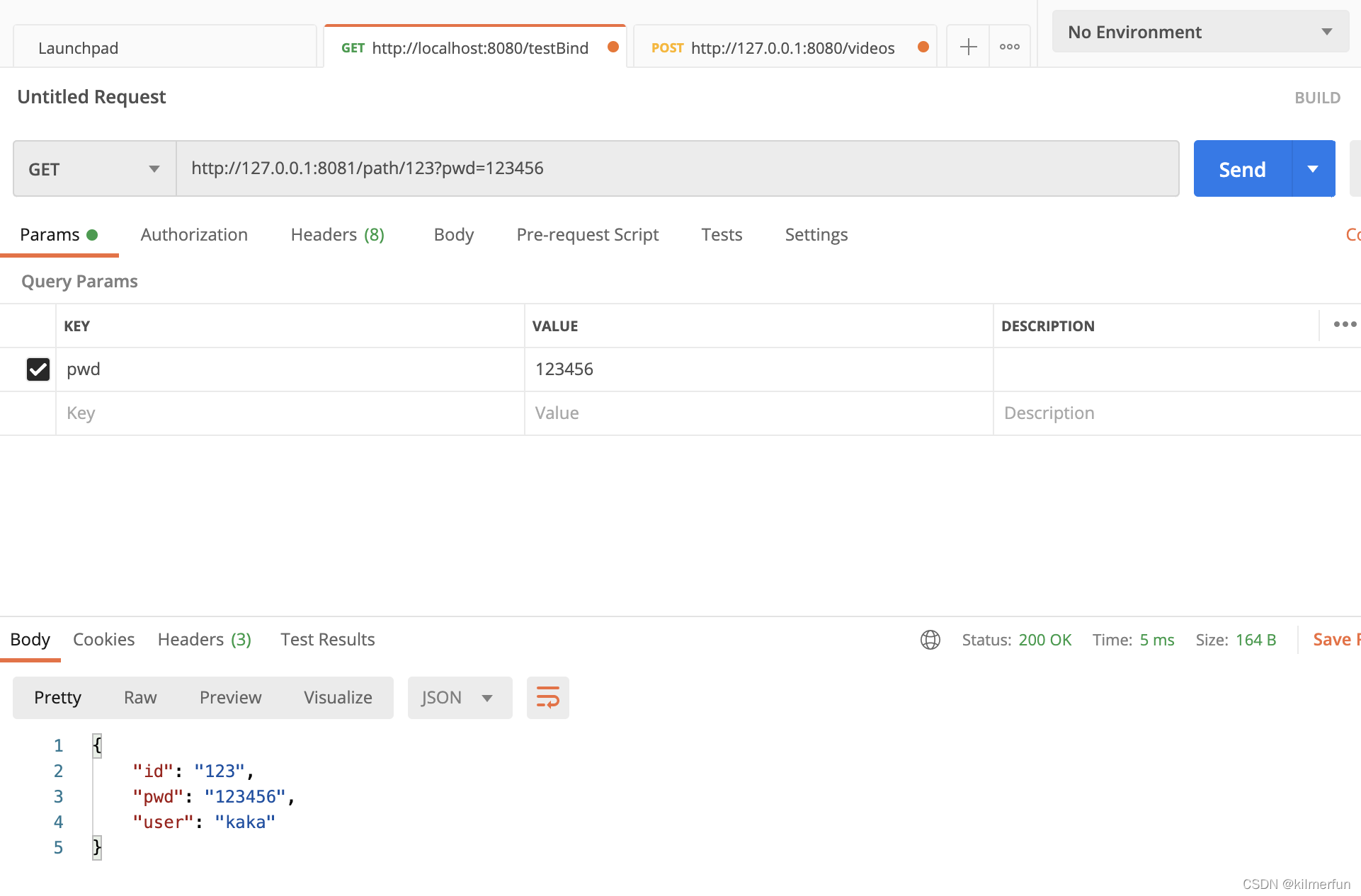This screenshot has height=896, width=1361.
Task: Collapse JSON at opening brace line 1
Action: (x=97, y=745)
